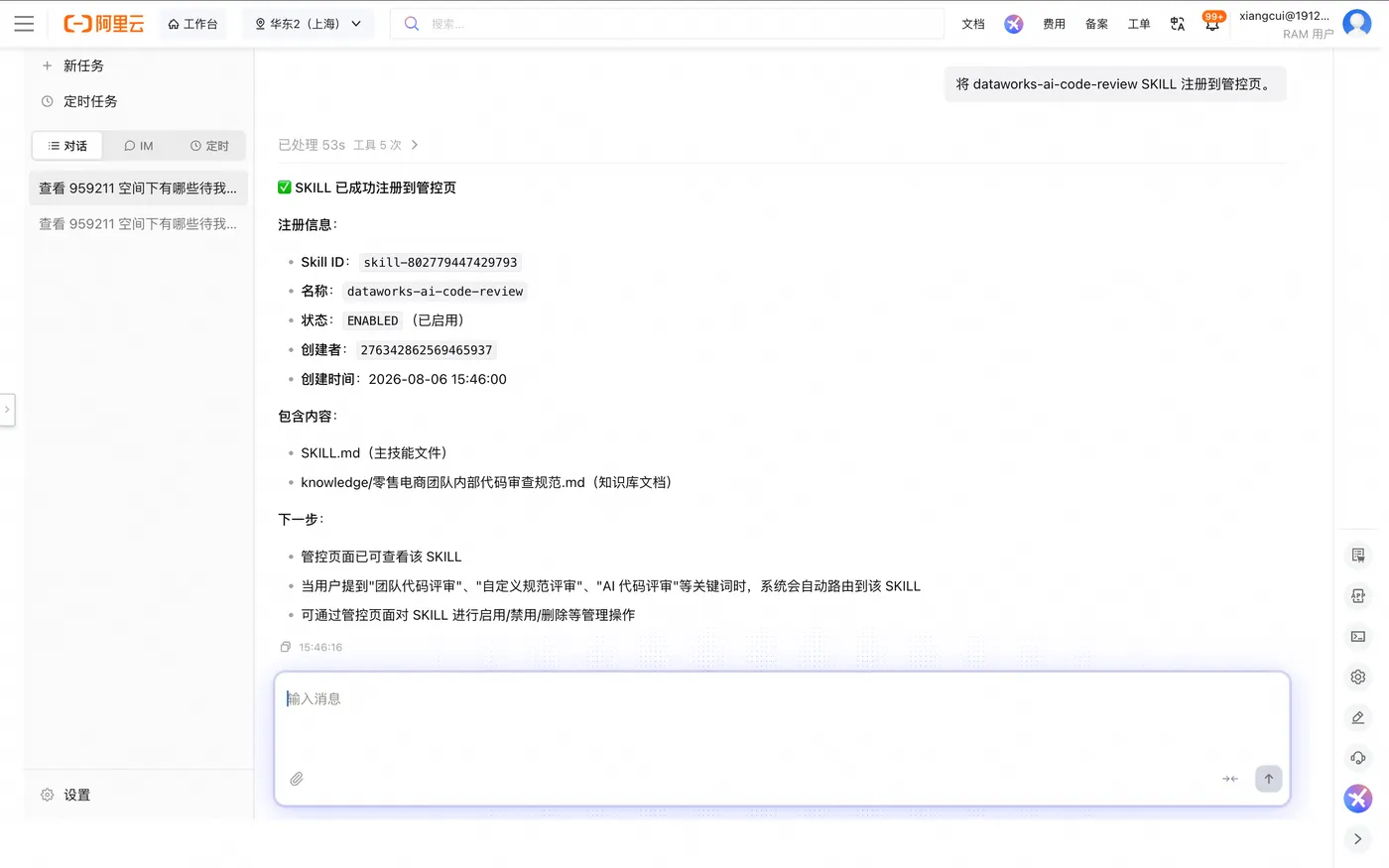This screenshot has height=868, width=1389.
Task: Expand the right rail with the chevron
Action: point(1358,839)
